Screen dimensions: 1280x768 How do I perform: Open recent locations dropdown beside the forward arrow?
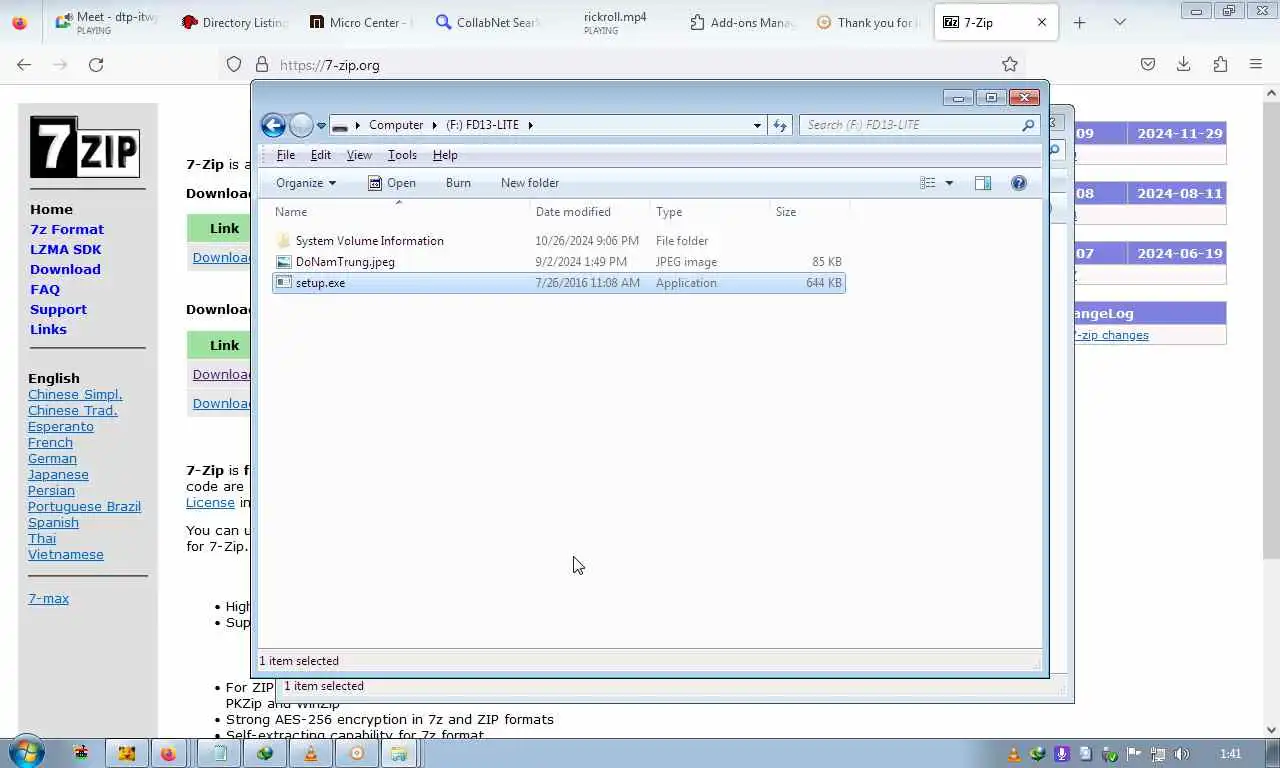coord(321,125)
